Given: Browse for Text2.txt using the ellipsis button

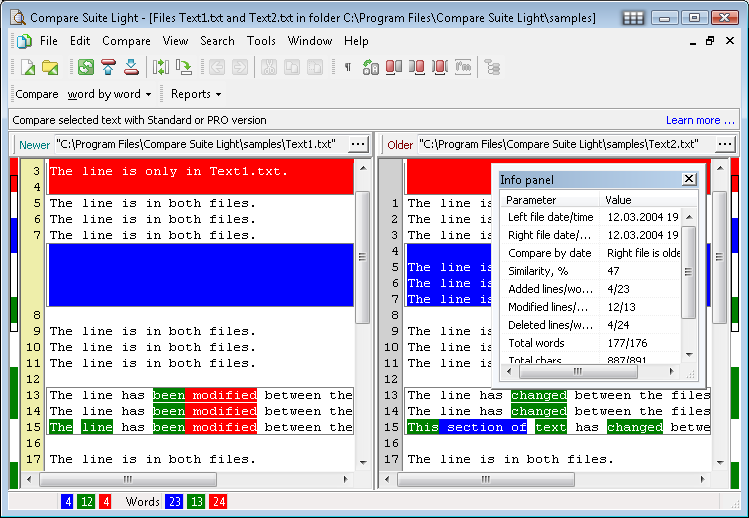Looking at the screenshot, I should 725,144.
